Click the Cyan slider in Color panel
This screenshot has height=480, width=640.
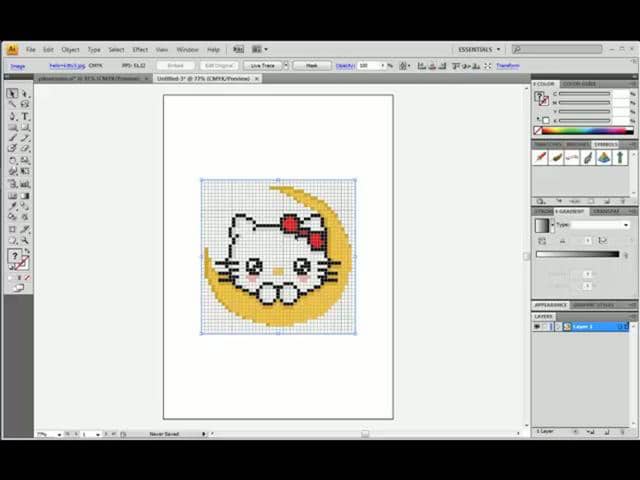pos(584,94)
